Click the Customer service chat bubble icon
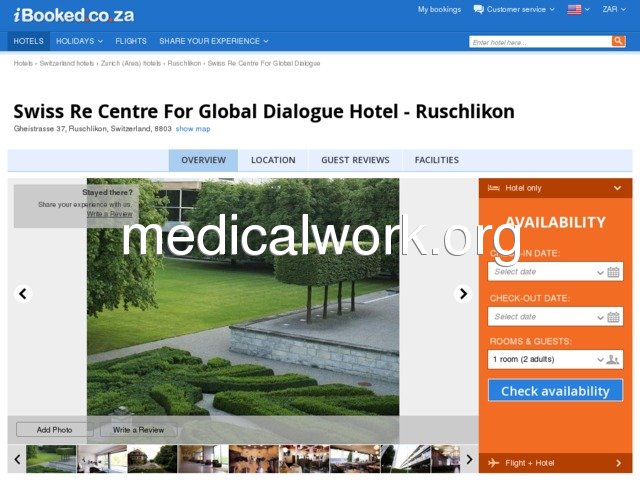The image size is (640, 480). (x=478, y=9)
